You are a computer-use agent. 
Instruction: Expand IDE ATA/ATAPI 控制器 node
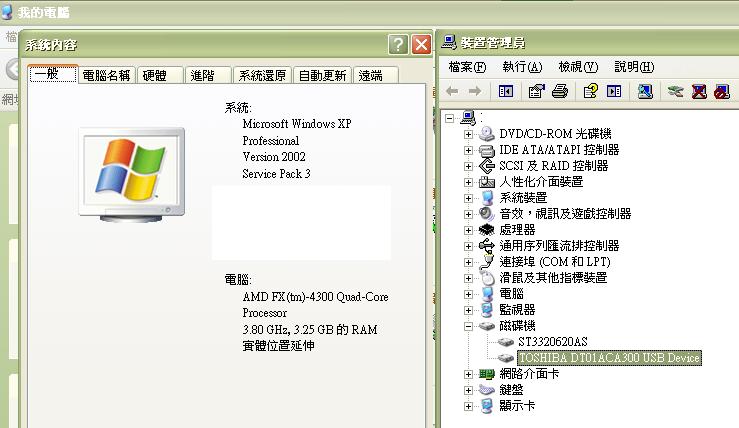tap(468, 150)
